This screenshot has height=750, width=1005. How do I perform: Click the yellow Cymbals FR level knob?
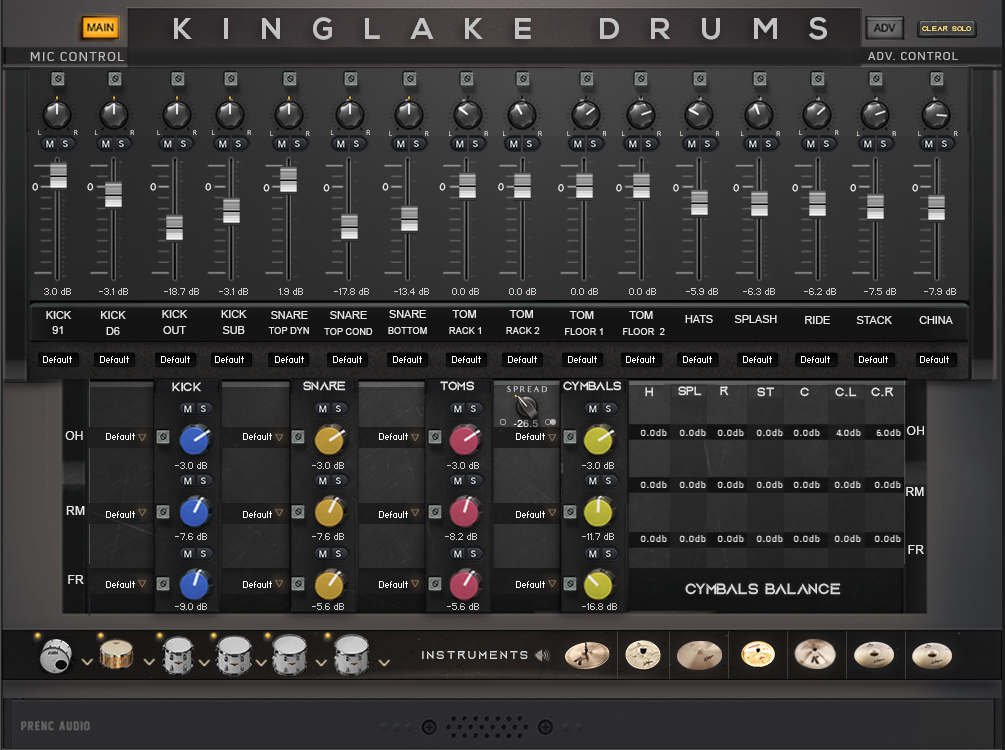click(598, 583)
